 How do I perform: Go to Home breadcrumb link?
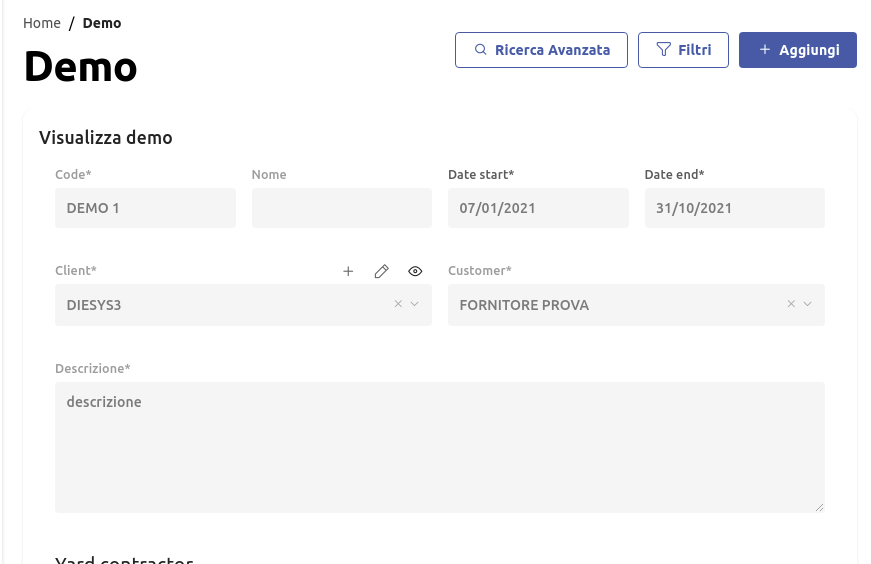[x=42, y=23]
